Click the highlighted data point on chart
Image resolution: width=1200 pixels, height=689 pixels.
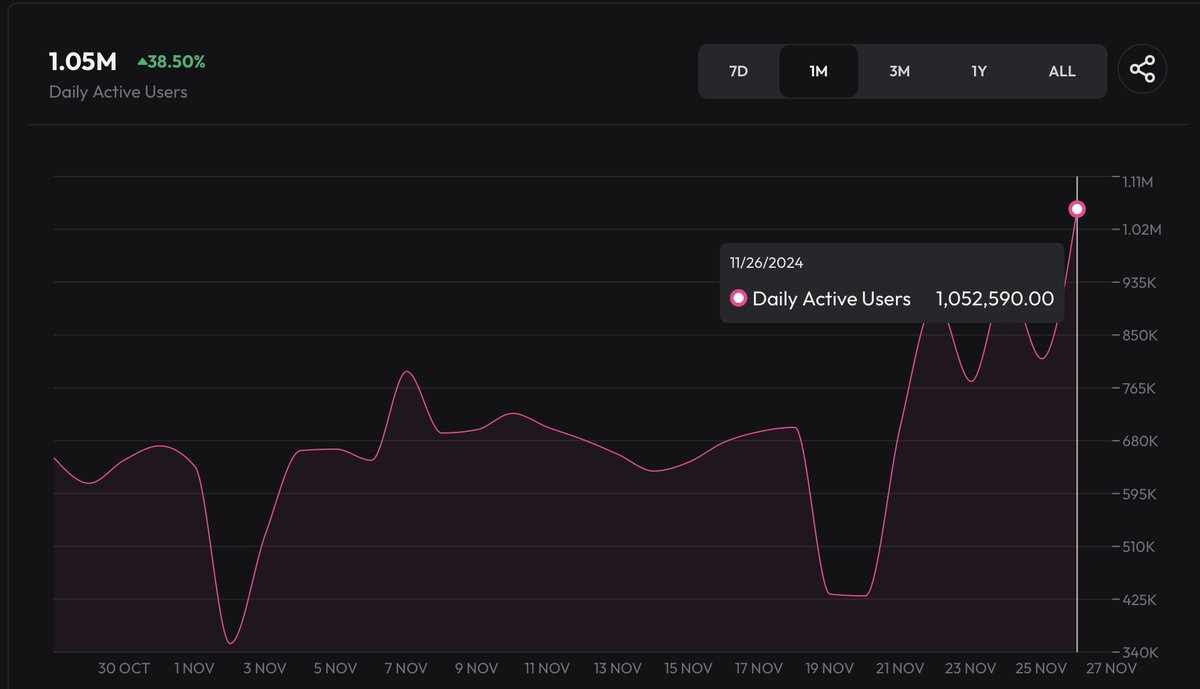pyautogui.click(x=1077, y=209)
